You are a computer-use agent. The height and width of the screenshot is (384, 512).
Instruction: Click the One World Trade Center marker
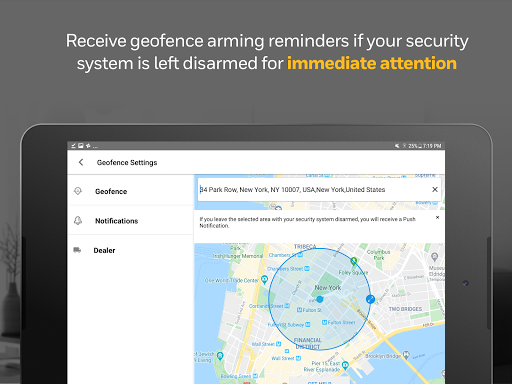(x=264, y=279)
